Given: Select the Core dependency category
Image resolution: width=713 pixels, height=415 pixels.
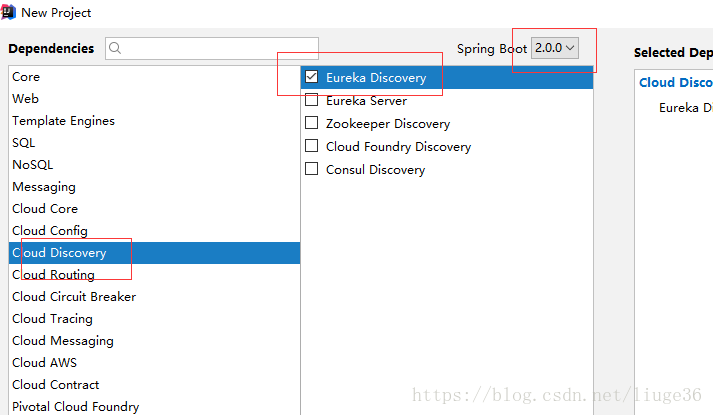Looking at the screenshot, I should click(x=155, y=77).
